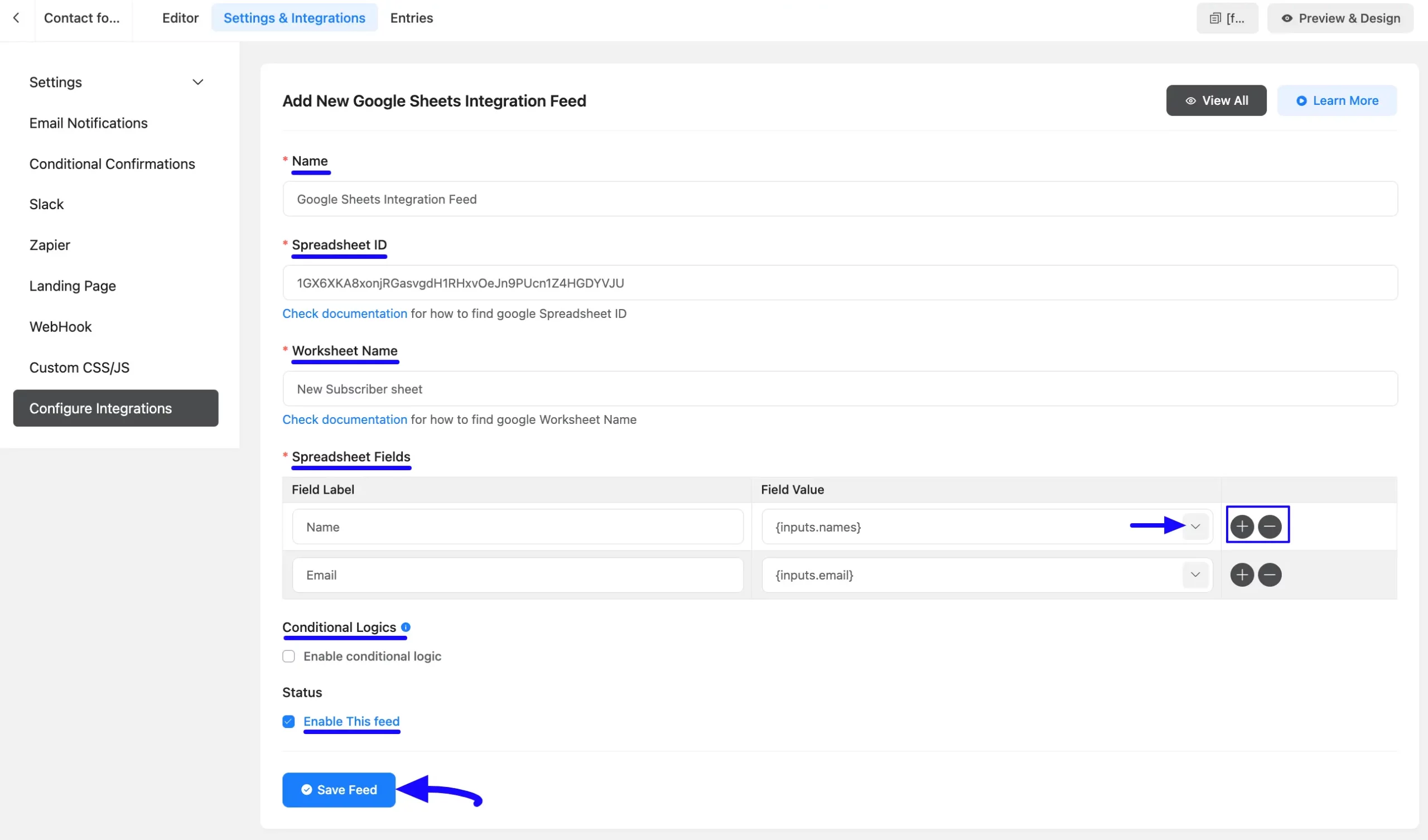Click the Save Feed button
The width and height of the screenshot is (1428, 840).
[x=338, y=790]
